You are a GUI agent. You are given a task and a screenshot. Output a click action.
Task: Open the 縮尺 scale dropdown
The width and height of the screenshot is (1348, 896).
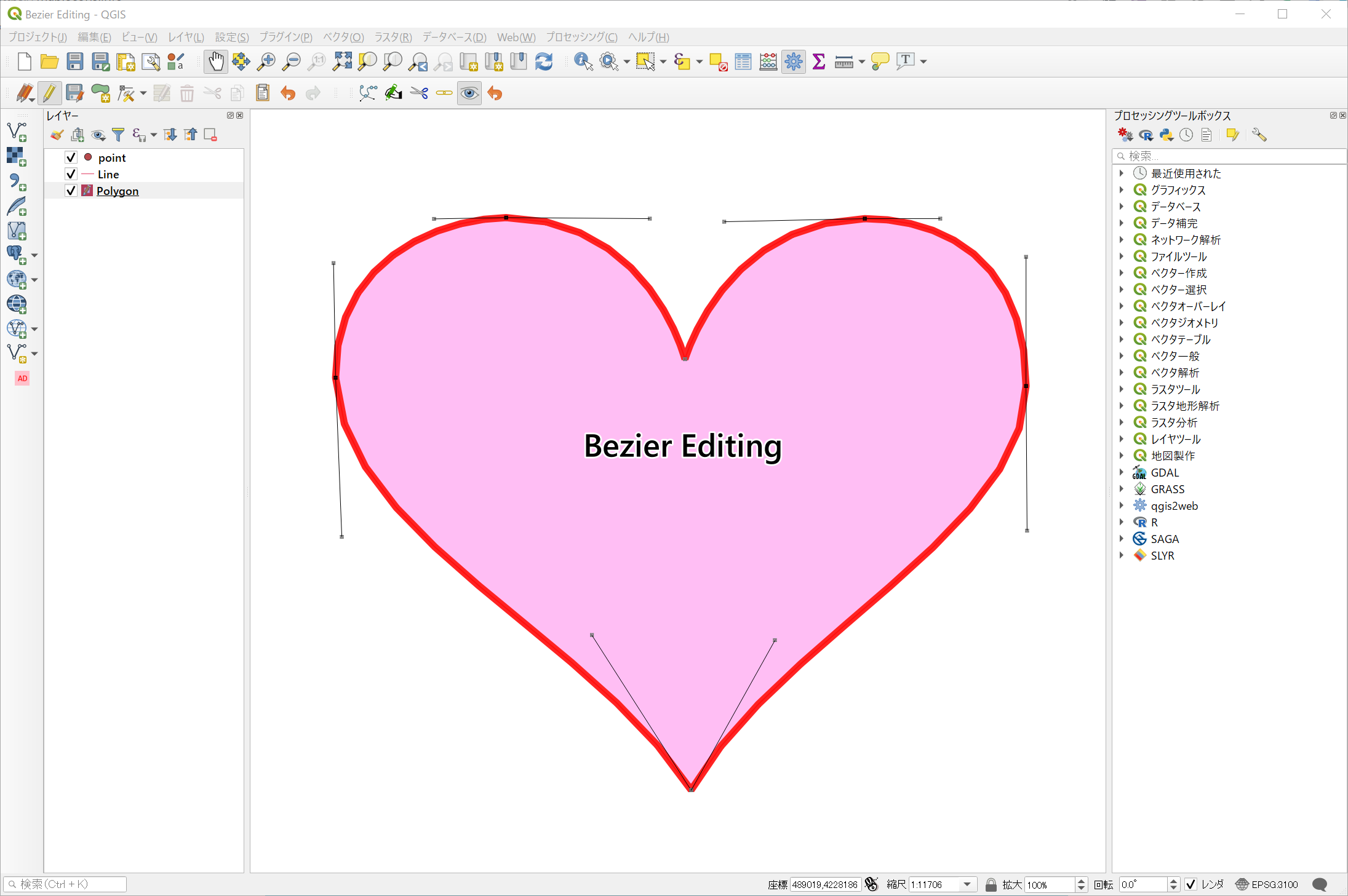click(x=968, y=884)
